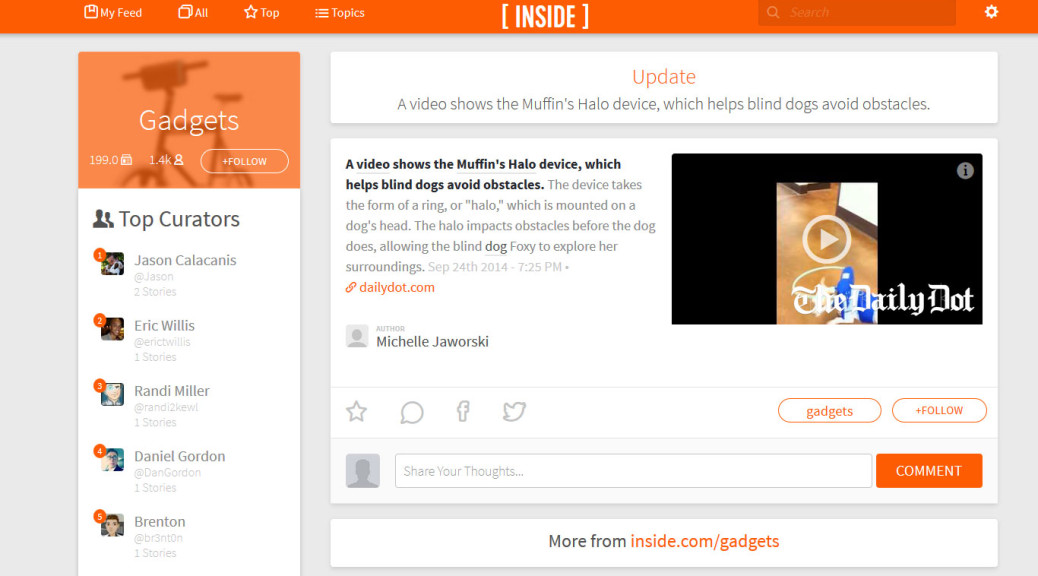Click Randi Miller avatar image
Viewport: 1038px width, 576px height.
pyautogui.click(x=112, y=394)
